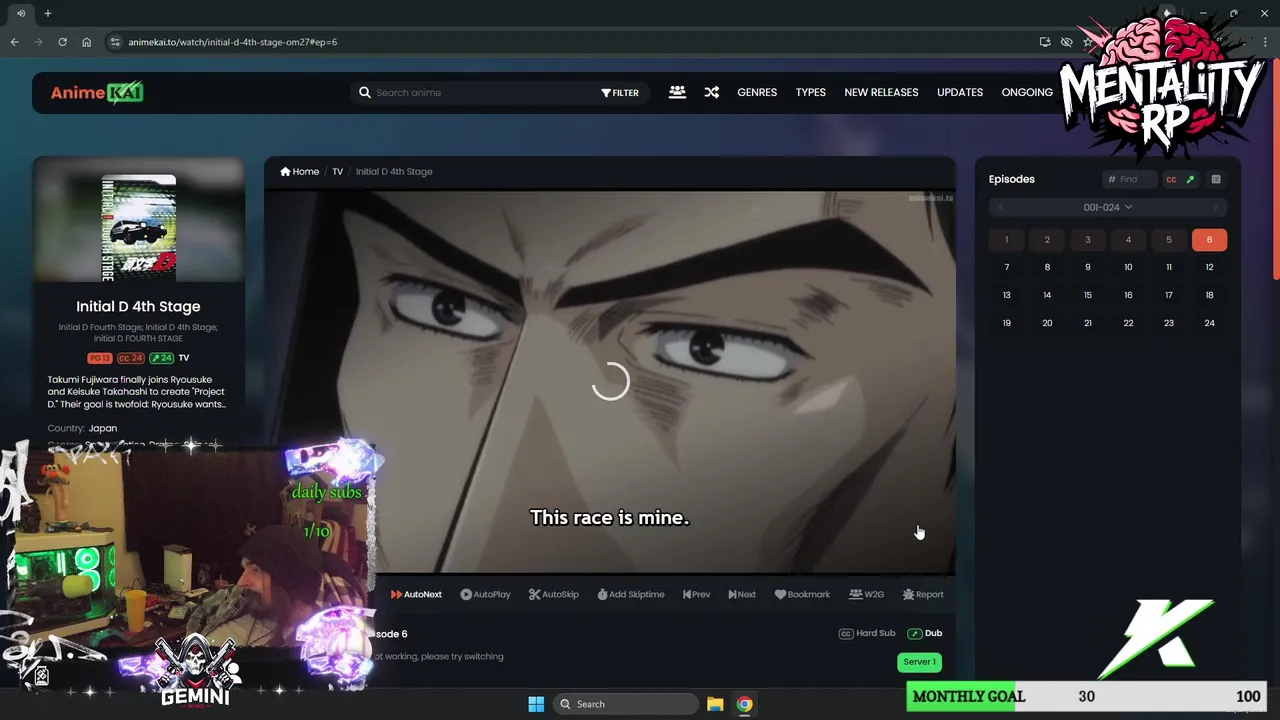
Task: Bookmark this anime with heart icon
Action: (802, 594)
